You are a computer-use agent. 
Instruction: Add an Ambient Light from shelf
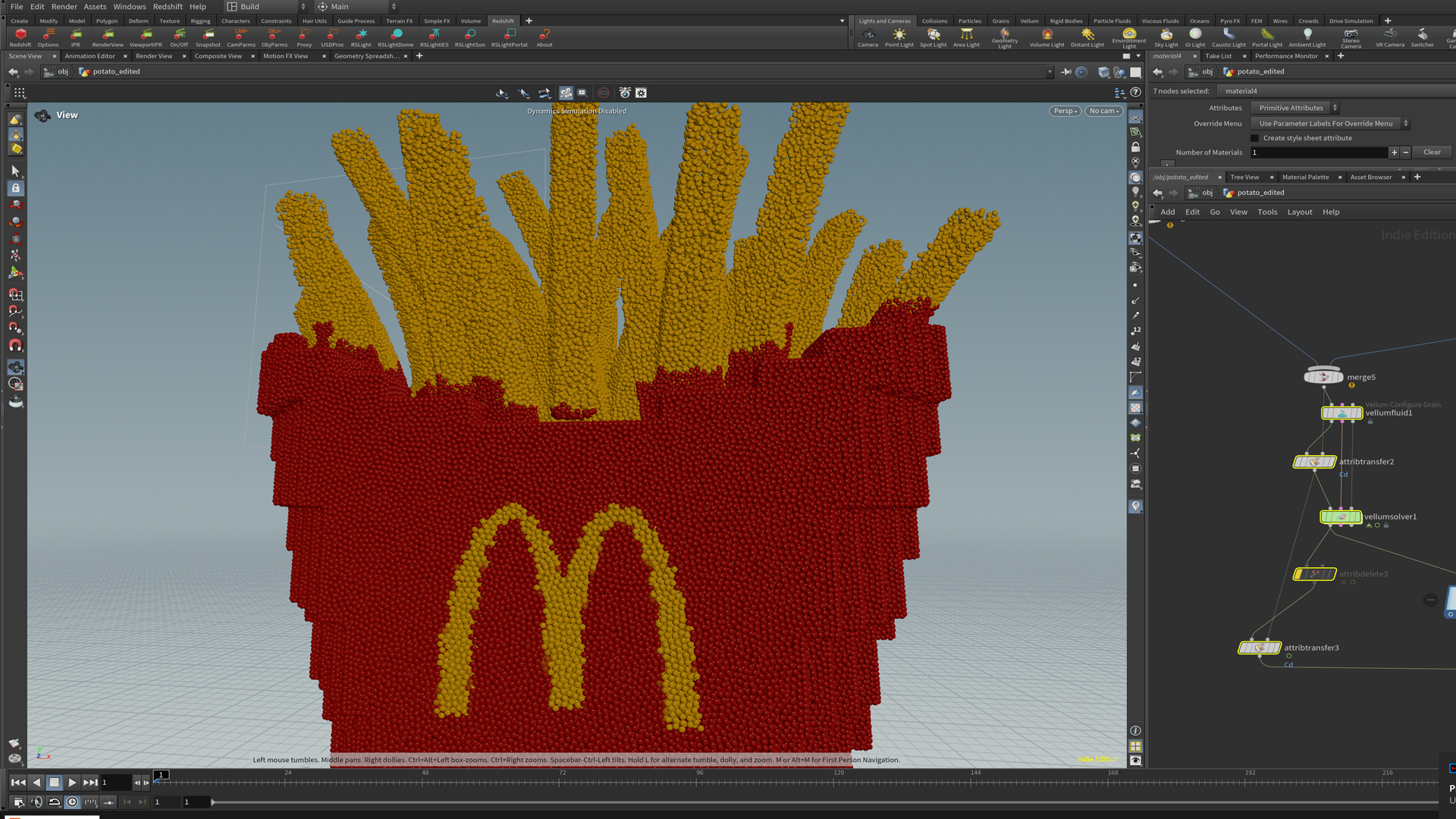[x=1307, y=38]
